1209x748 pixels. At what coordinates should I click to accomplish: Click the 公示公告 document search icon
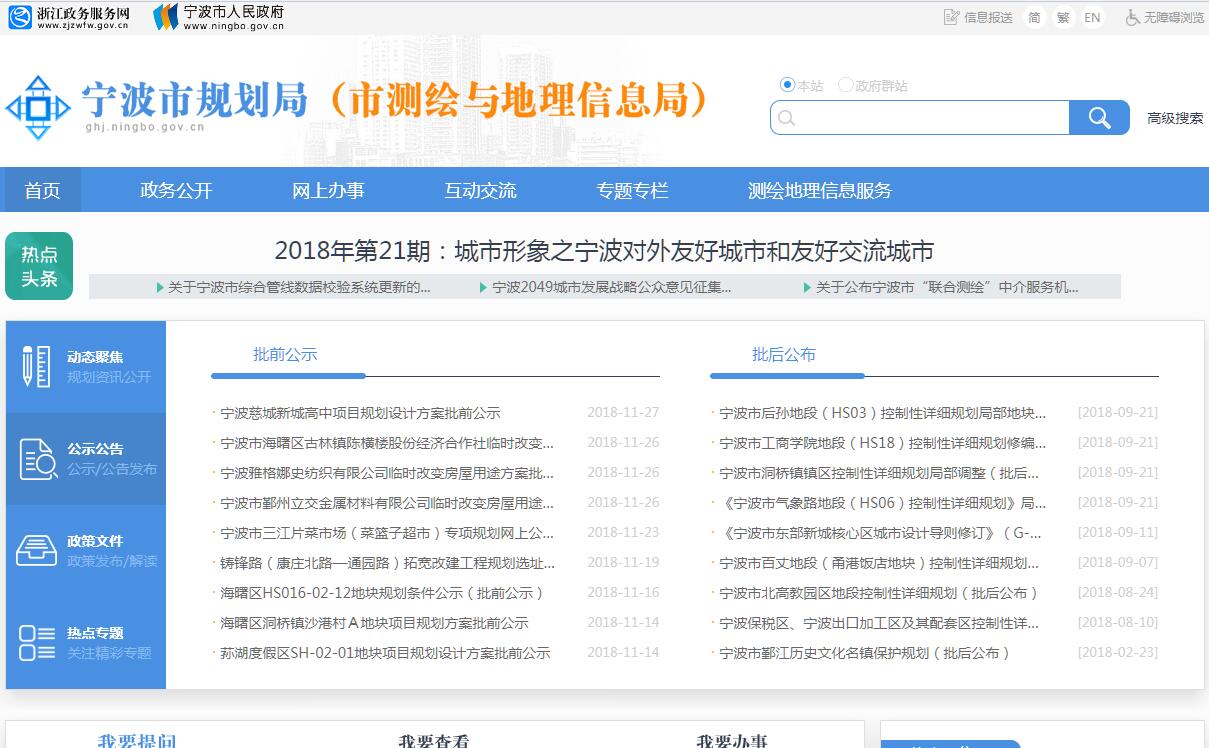[x=37, y=459]
